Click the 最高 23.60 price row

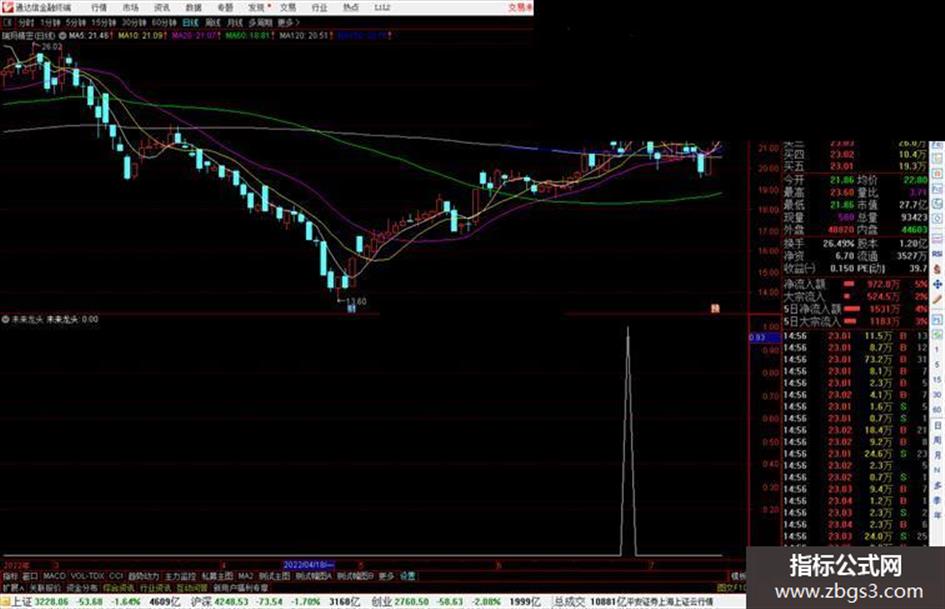[x=818, y=192]
